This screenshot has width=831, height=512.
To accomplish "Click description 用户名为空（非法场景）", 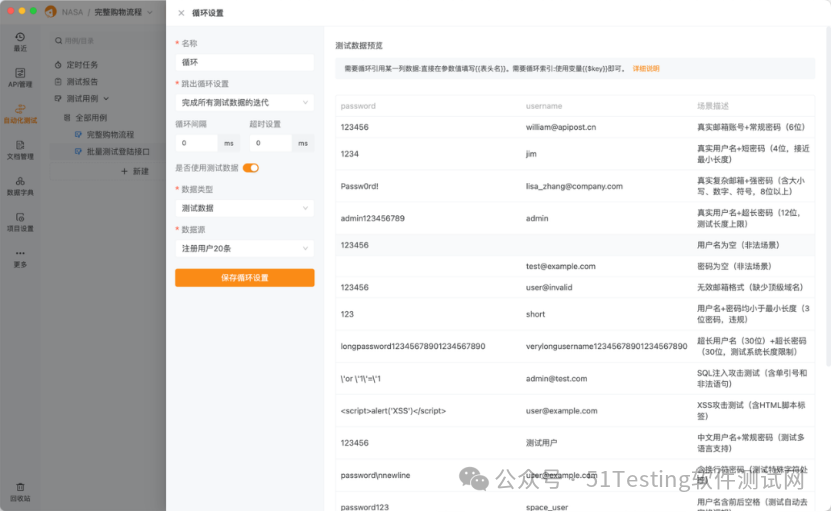I will click(738, 245).
